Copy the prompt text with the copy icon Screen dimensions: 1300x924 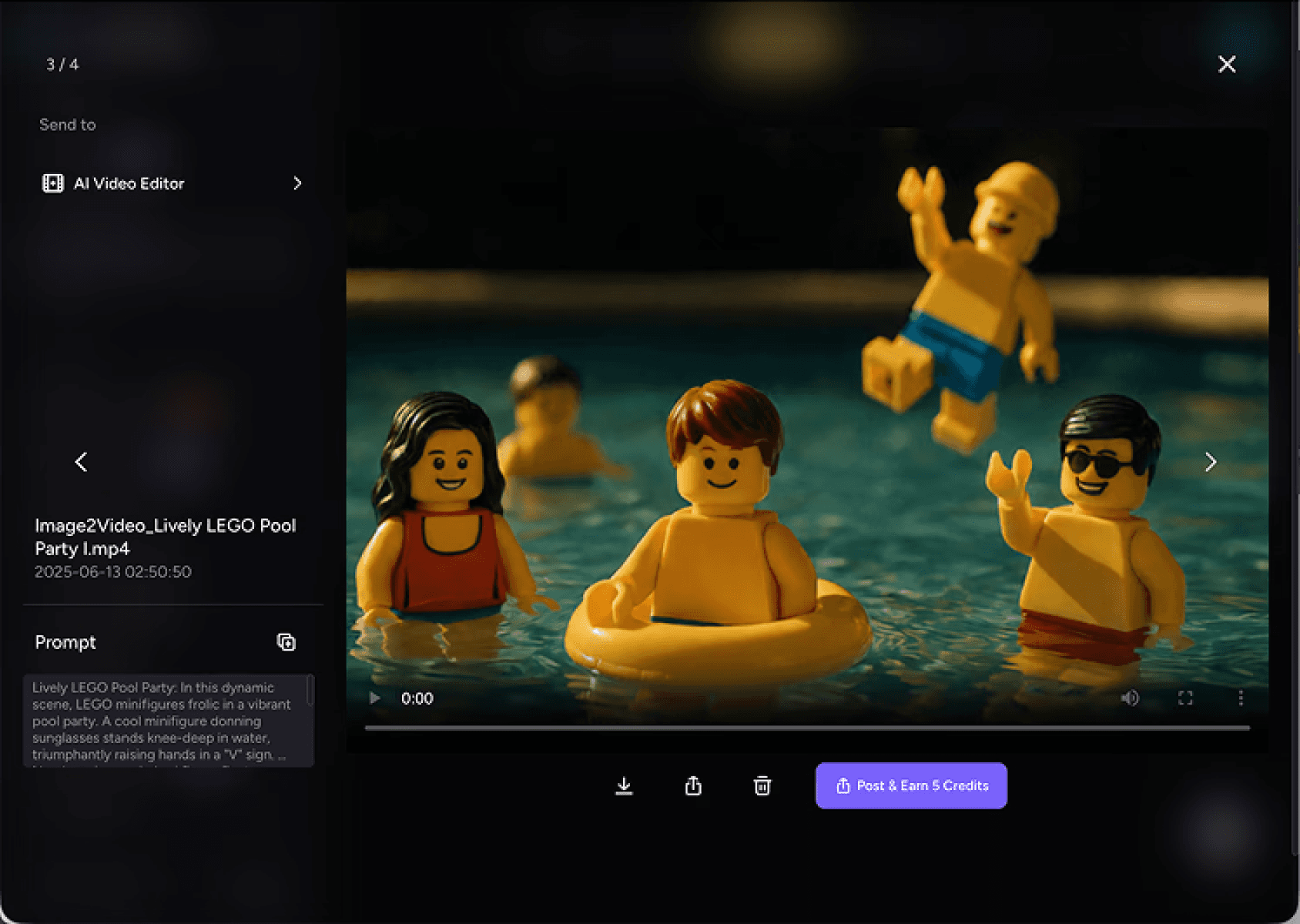pyautogui.click(x=286, y=642)
